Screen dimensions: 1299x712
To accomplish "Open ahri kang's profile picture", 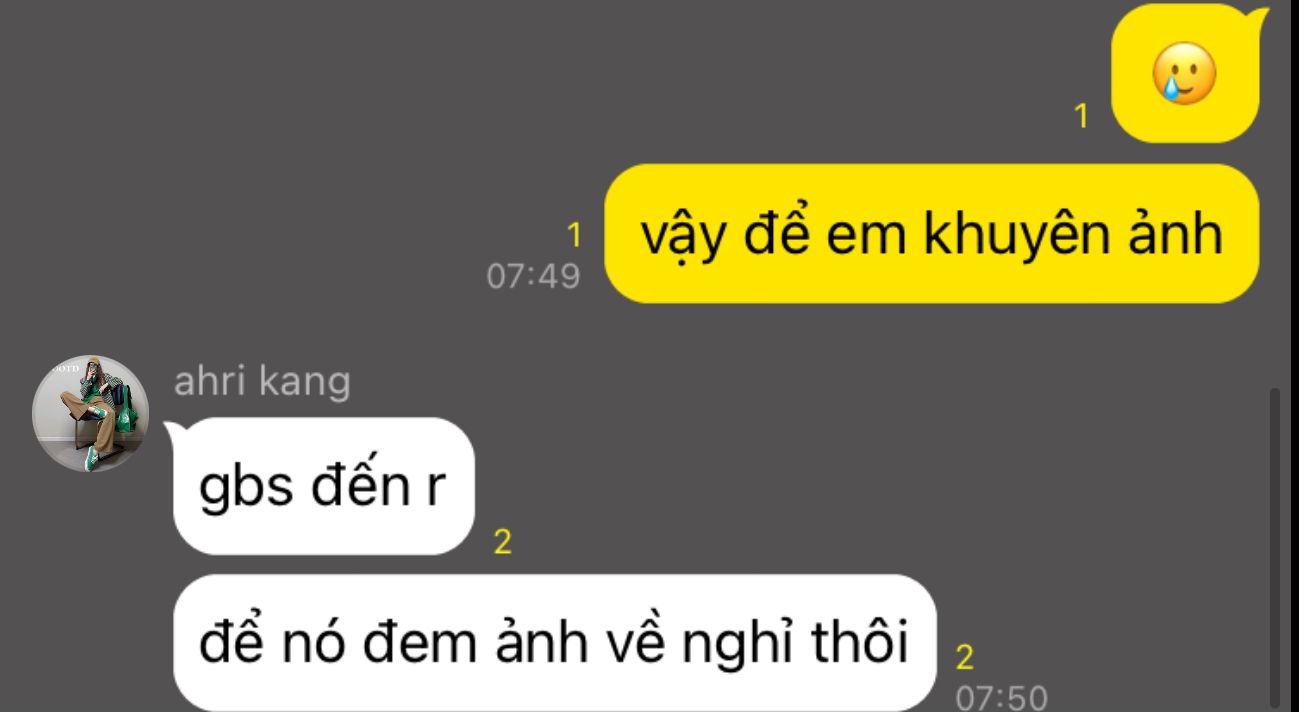I will click(91, 414).
